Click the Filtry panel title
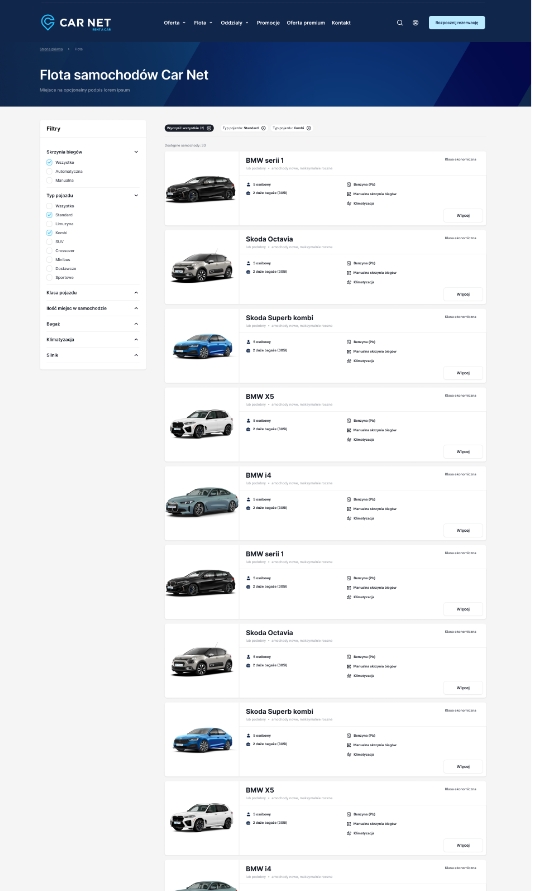Screen dimensions: 536x891 point(53,129)
